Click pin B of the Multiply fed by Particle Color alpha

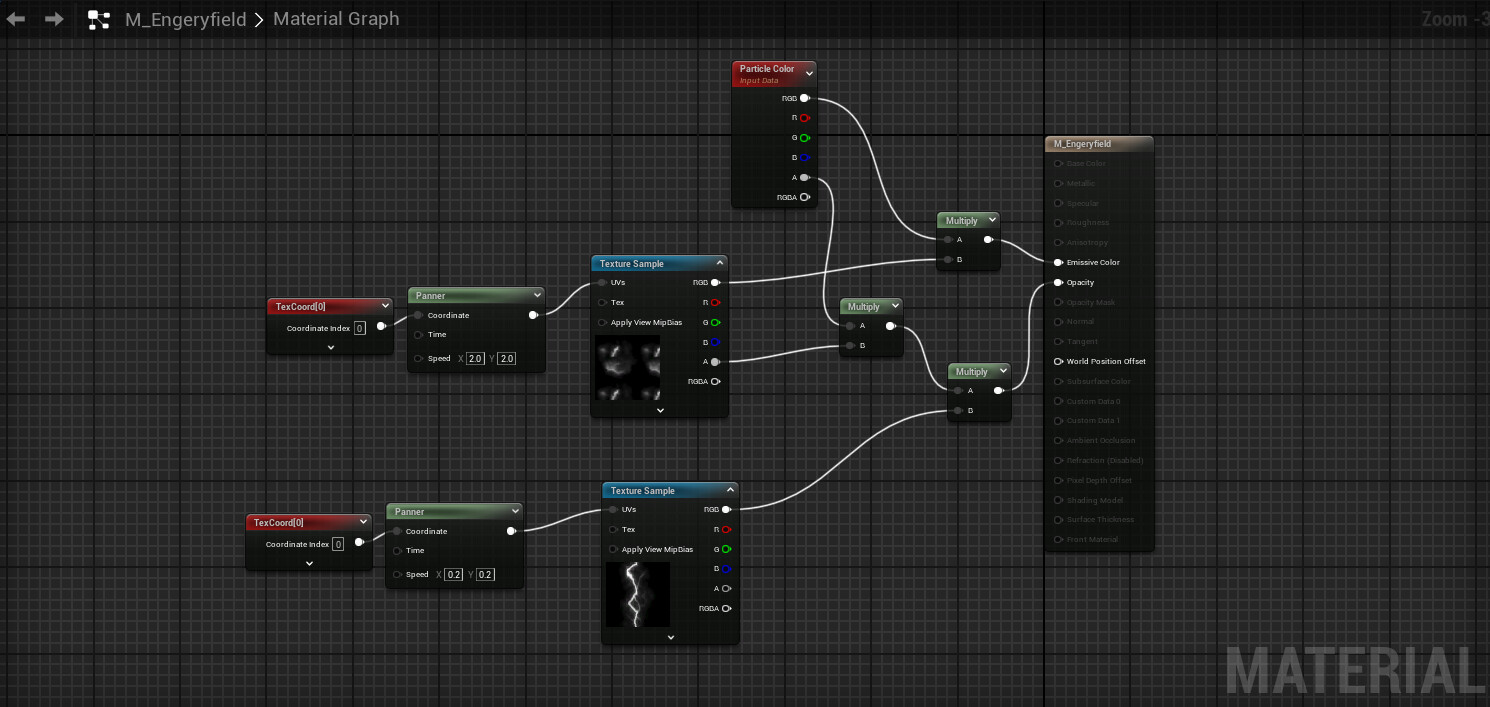pos(850,346)
